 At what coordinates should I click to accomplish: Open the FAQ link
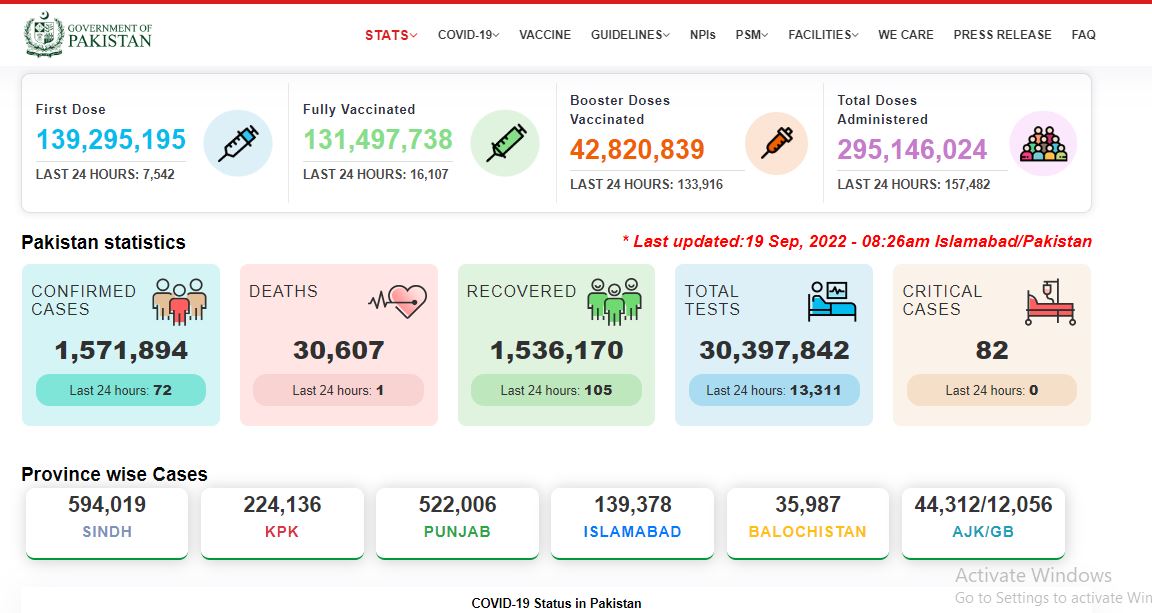pos(1083,35)
